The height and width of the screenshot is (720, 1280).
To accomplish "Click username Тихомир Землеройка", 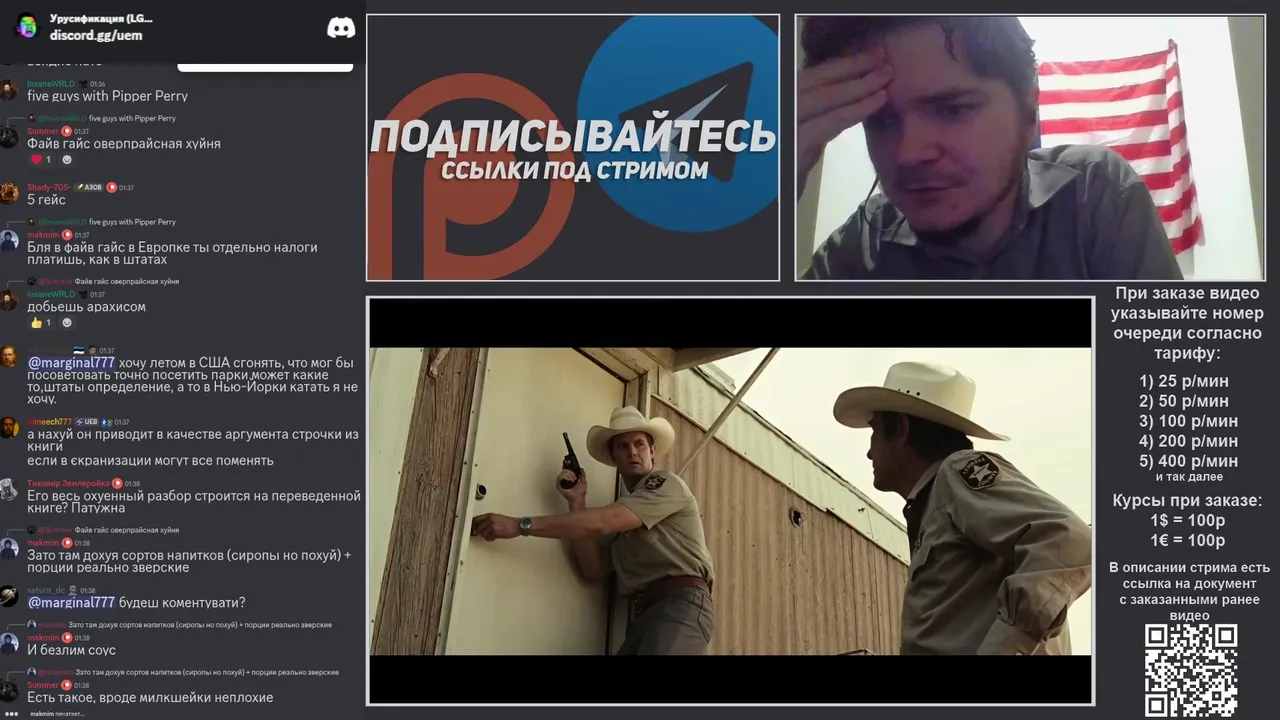I will click(x=68, y=483).
